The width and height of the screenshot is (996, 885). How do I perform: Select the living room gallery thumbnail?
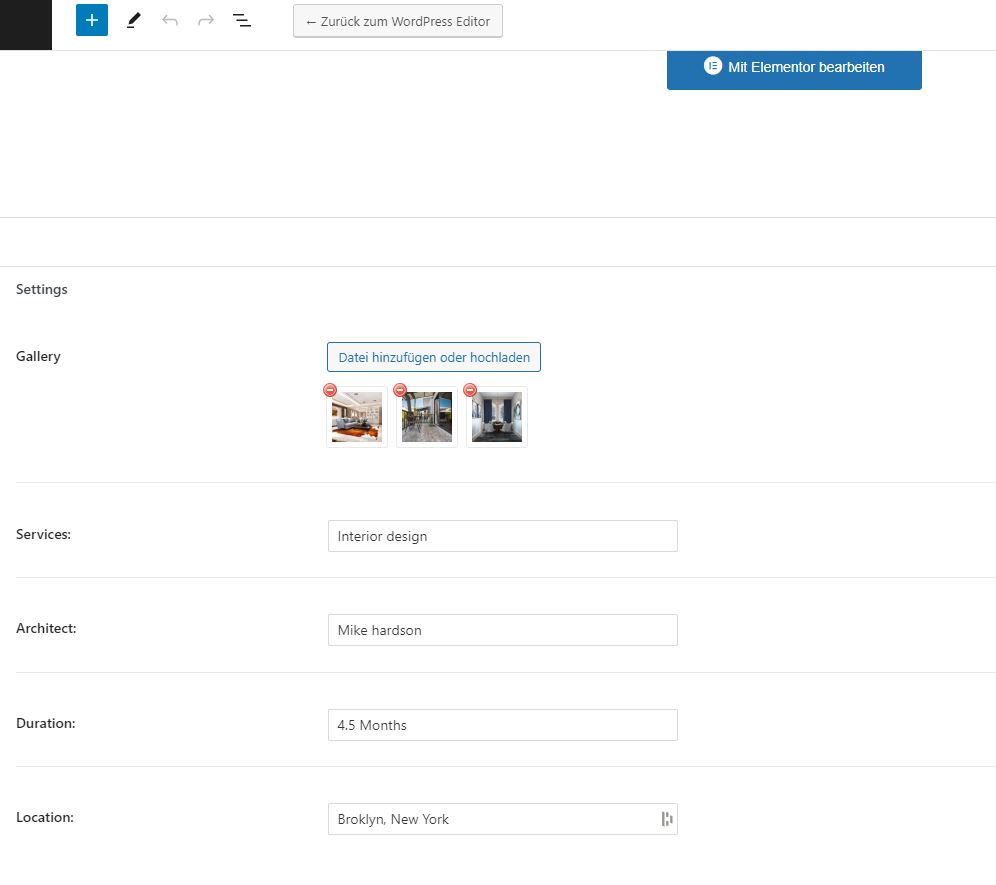tap(357, 417)
